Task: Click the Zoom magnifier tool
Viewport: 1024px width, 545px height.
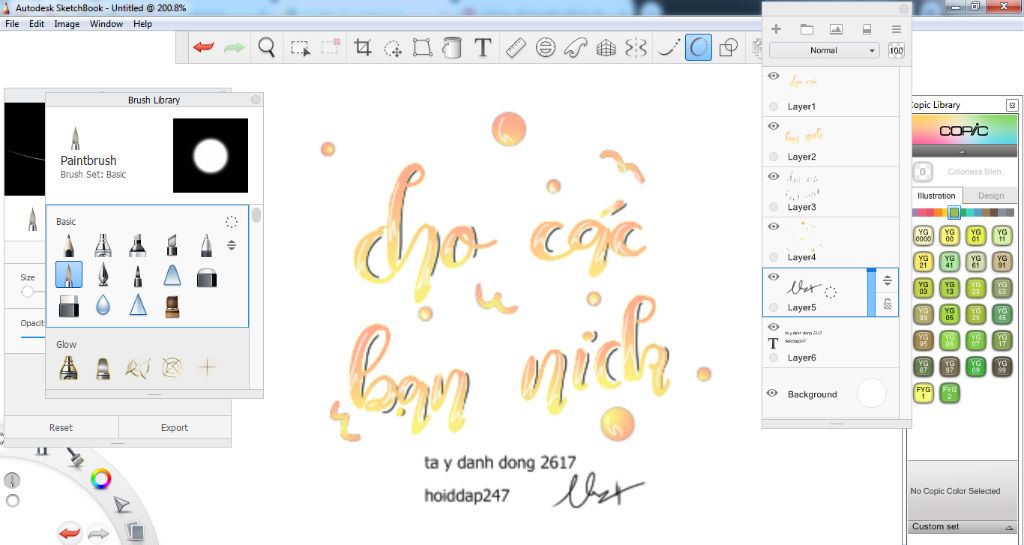Action: click(x=266, y=47)
